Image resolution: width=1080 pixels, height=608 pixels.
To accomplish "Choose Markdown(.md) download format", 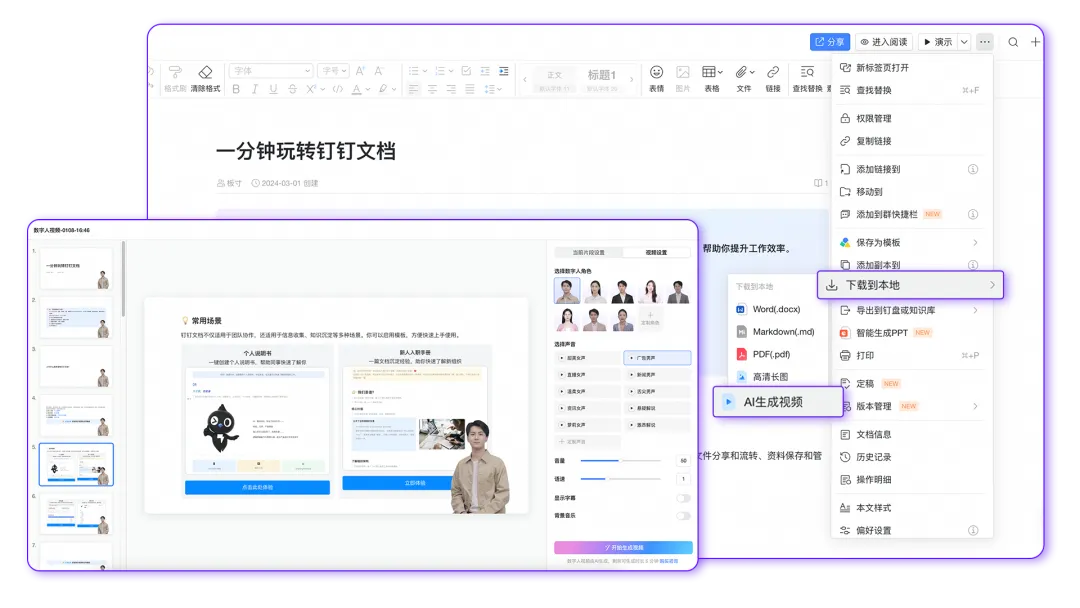I will point(777,332).
